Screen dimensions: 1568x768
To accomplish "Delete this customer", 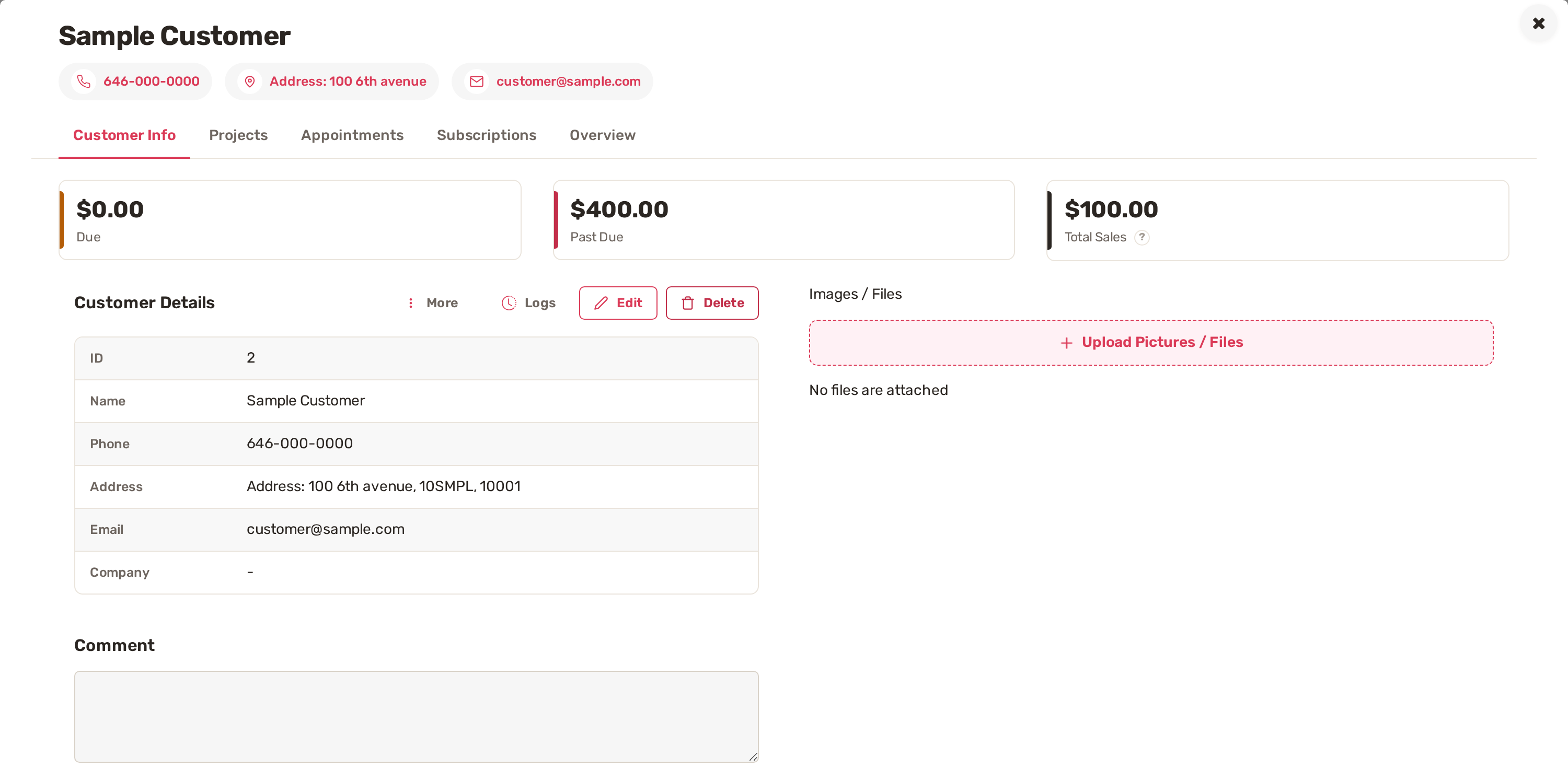I will [711, 303].
